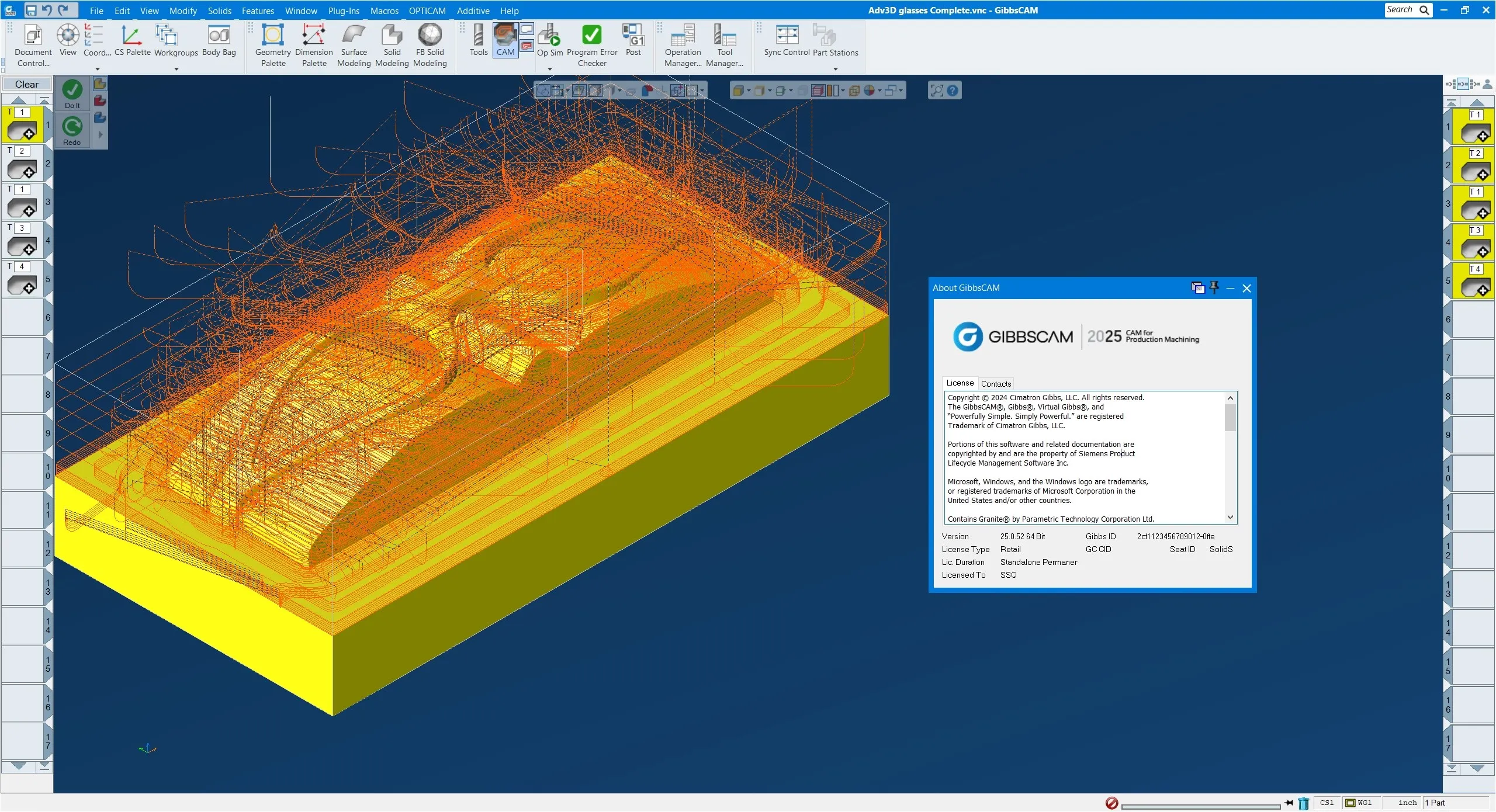Open the Tool Manager
The width and height of the screenshot is (1496, 812).
[x=724, y=46]
